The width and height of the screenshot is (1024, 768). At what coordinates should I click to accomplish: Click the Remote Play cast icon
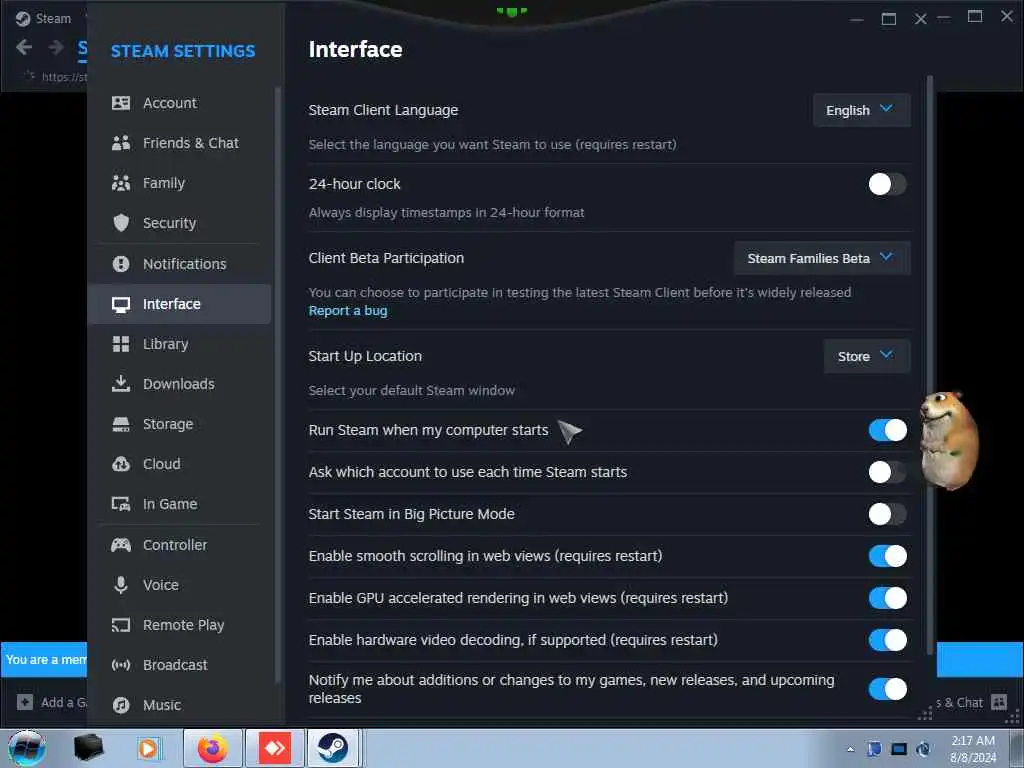(121, 625)
